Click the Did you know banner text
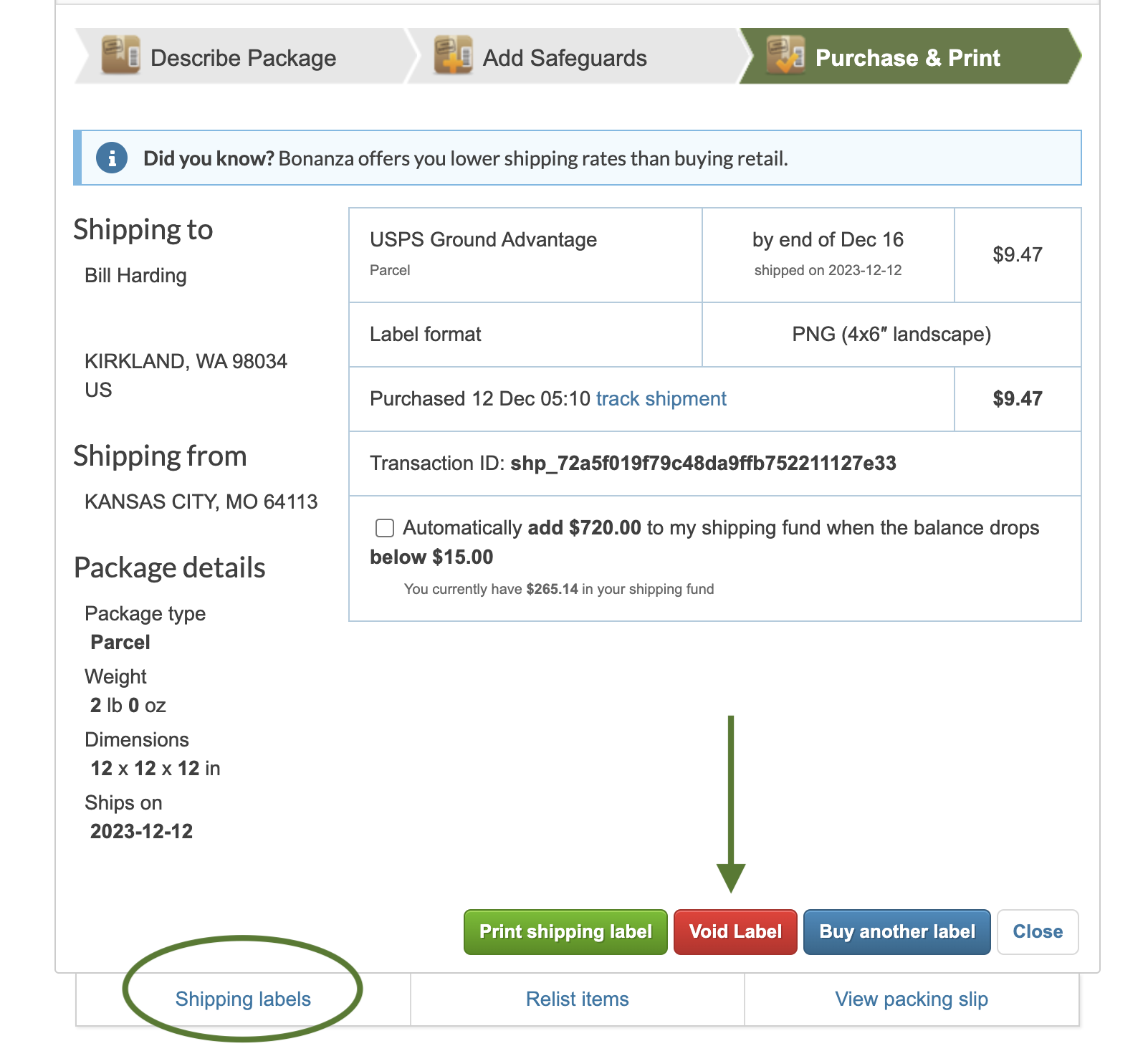The width and height of the screenshot is (1148, 1046). 465,158
